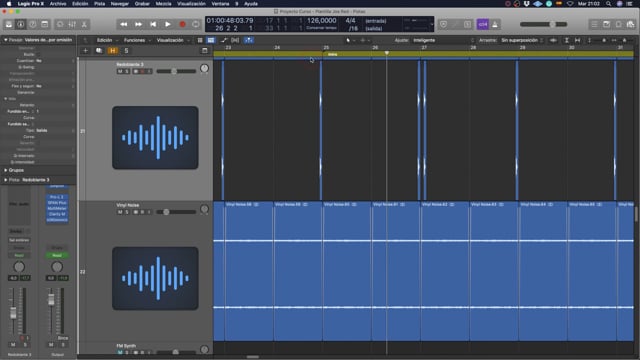
Task: Toggle the blue Catch playhead button
Action: (x=249, y=40)
